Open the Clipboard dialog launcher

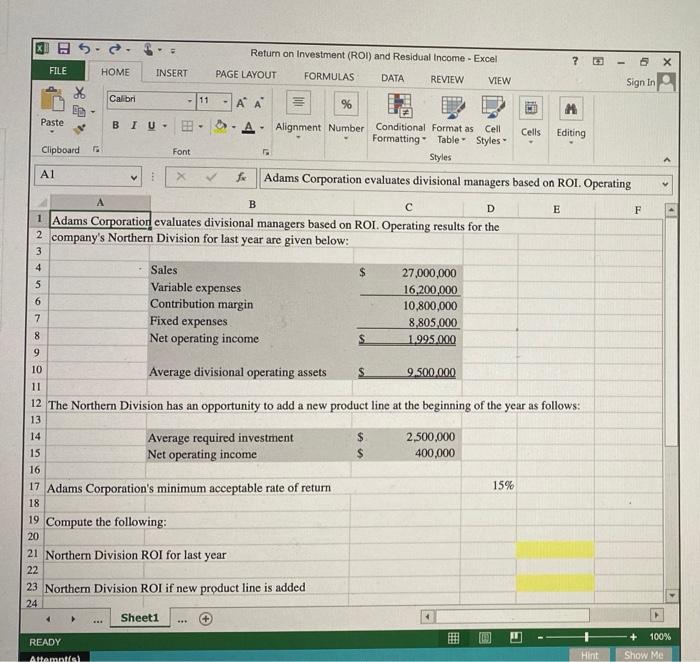[x=96, y=149]
